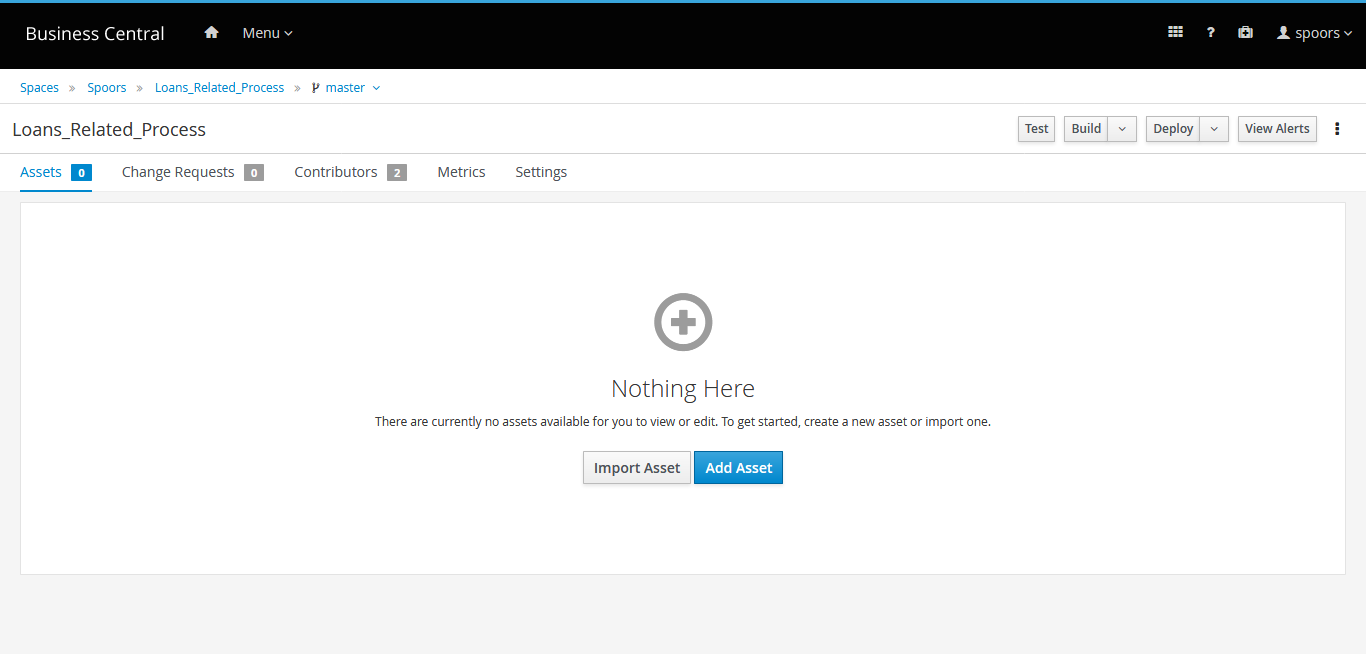
Task: Navigate to Spaces breadcrumb link
Action: pos(39,88)
